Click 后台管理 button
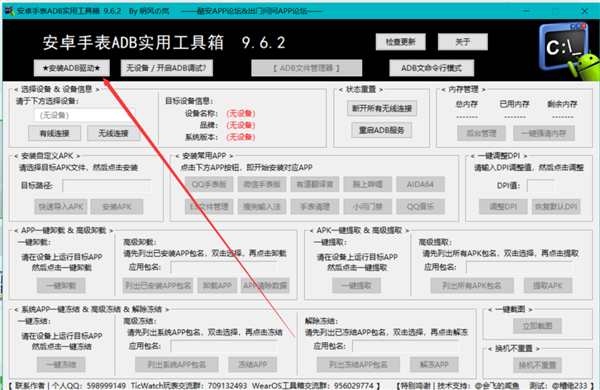The height and width of the screenshot is (390, 600). pos(481,133)
